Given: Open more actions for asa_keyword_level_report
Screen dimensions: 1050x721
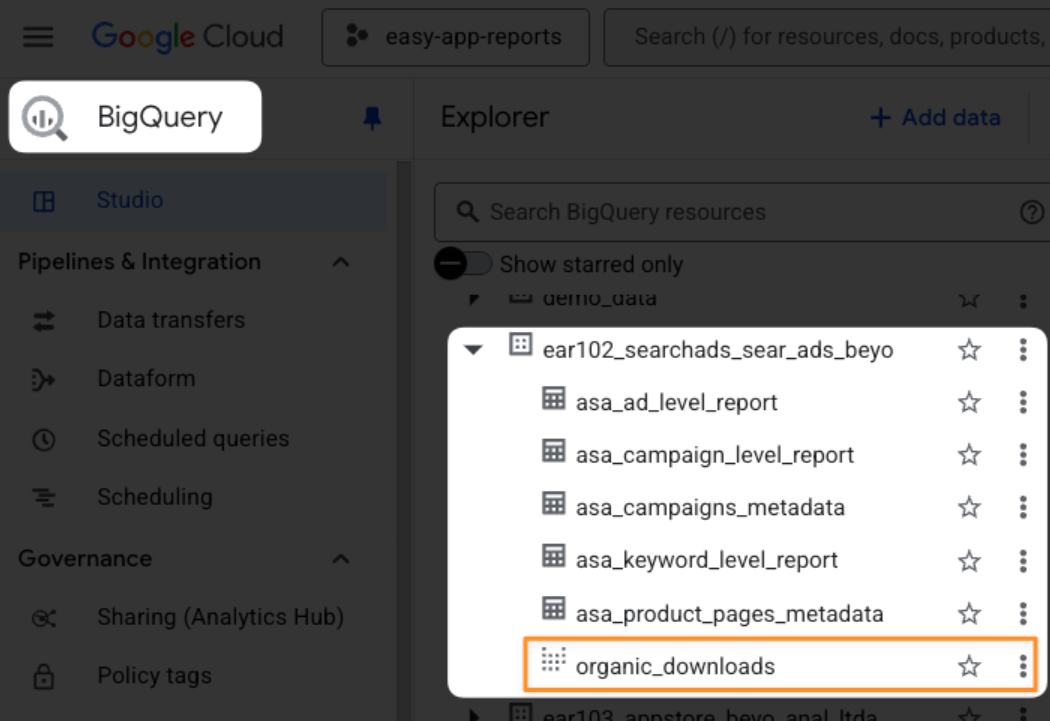Looking at the screenshot, I should pyautogui.click(x=1023, y=561).
